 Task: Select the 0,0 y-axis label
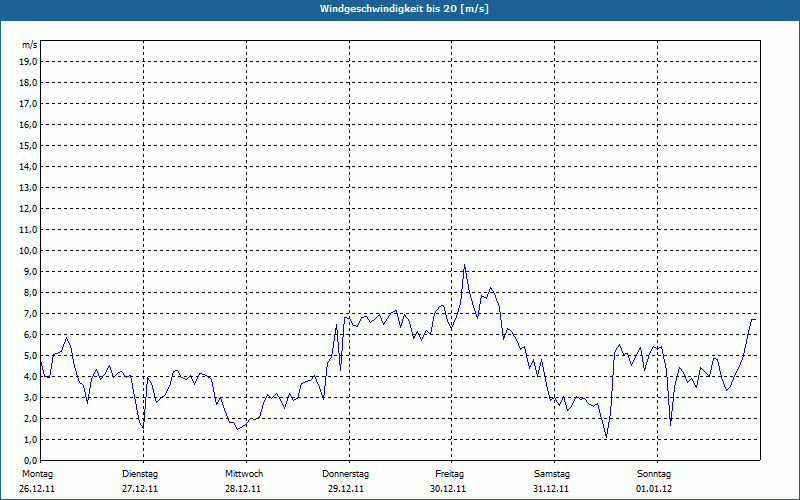click(30, 460)
